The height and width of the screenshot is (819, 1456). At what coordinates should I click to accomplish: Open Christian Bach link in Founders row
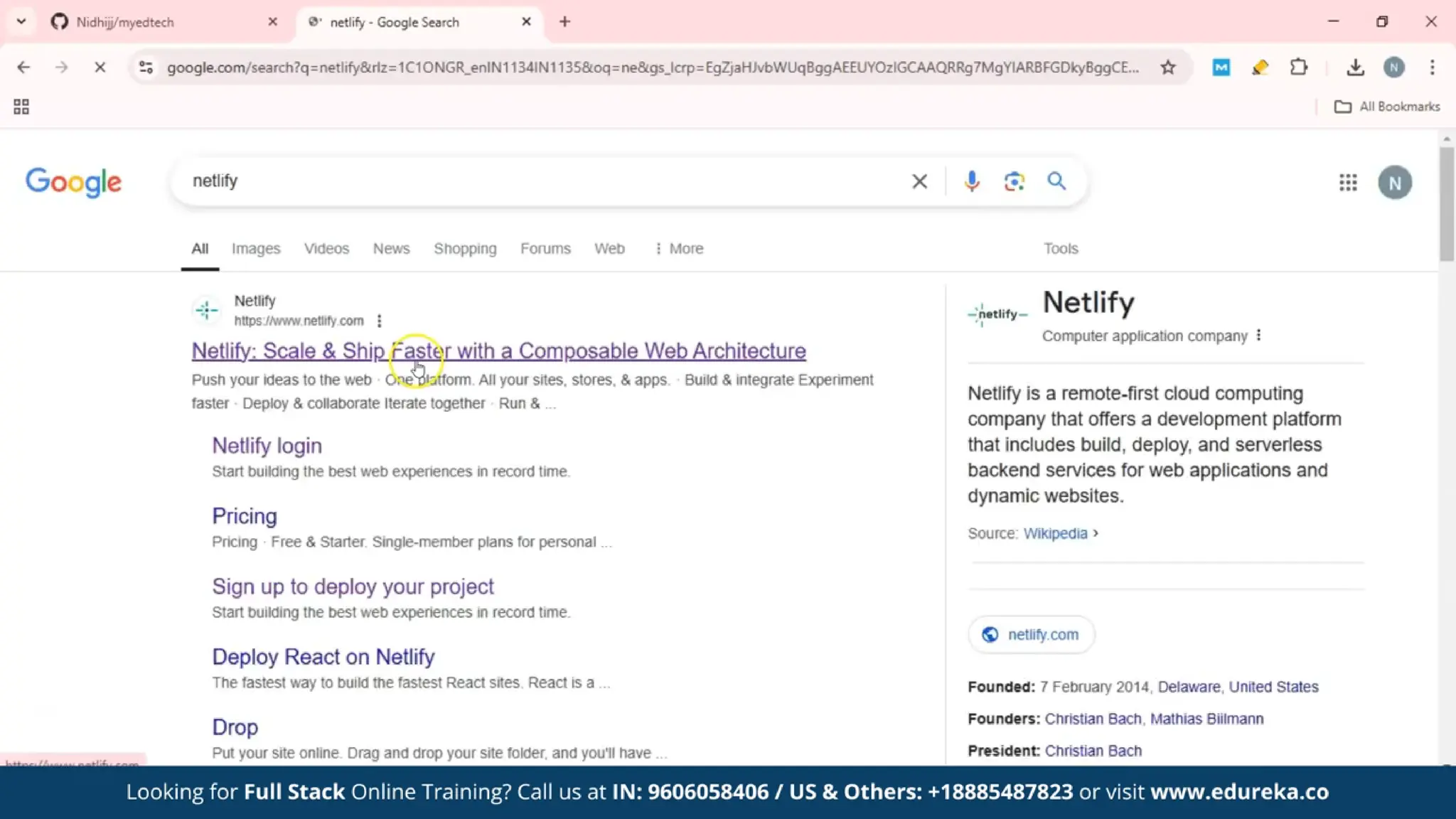click(x=1093, y=719)
